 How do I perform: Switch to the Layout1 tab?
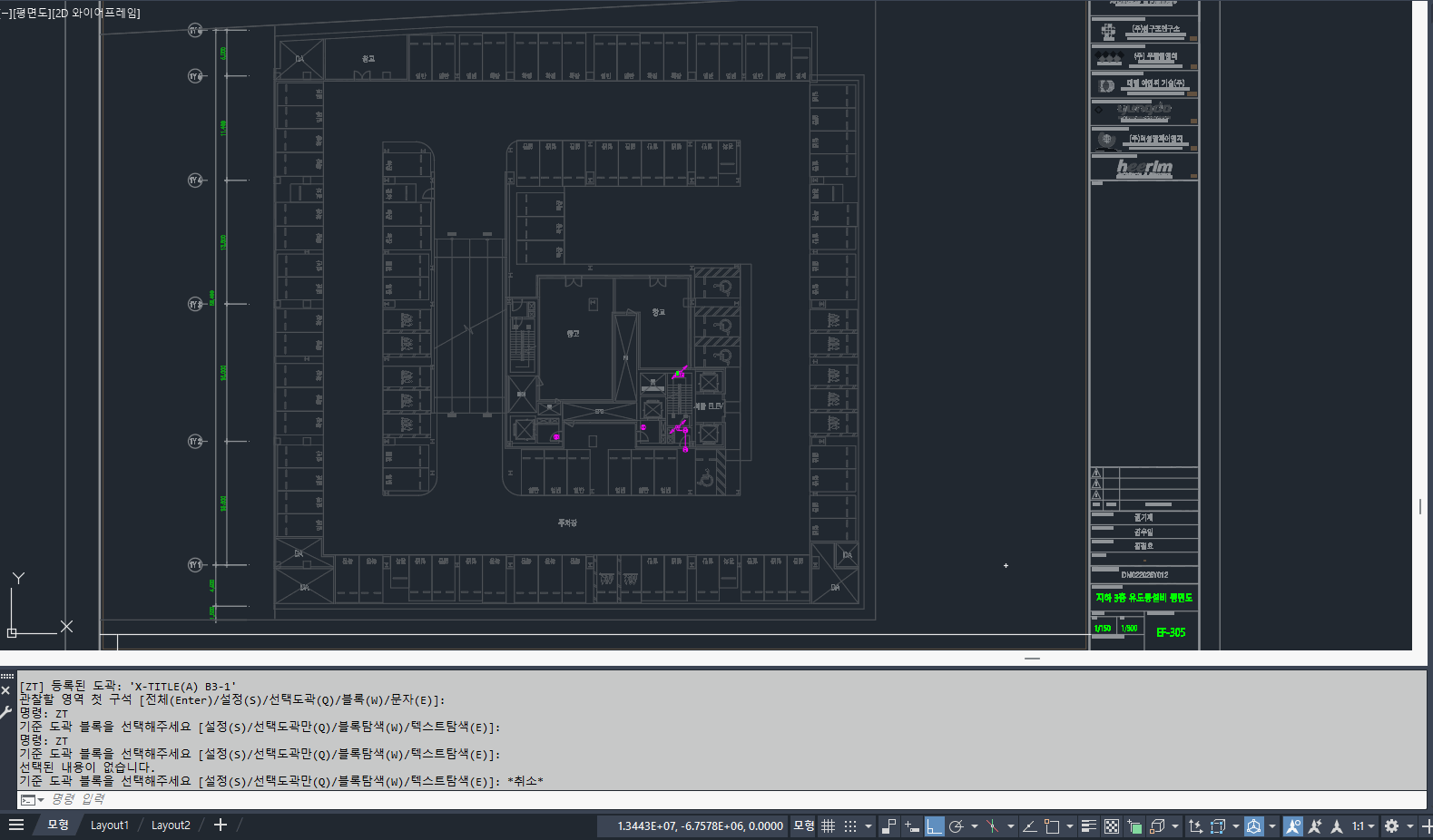(110, 825)
